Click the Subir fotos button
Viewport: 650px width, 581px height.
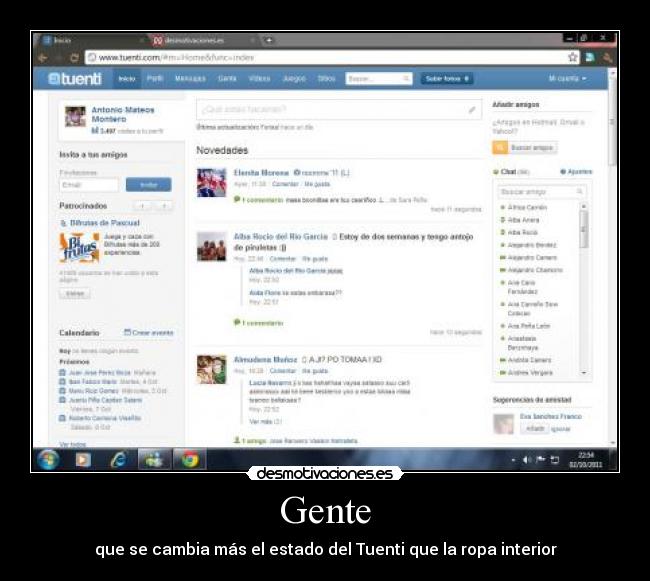[x=447, y=78]
